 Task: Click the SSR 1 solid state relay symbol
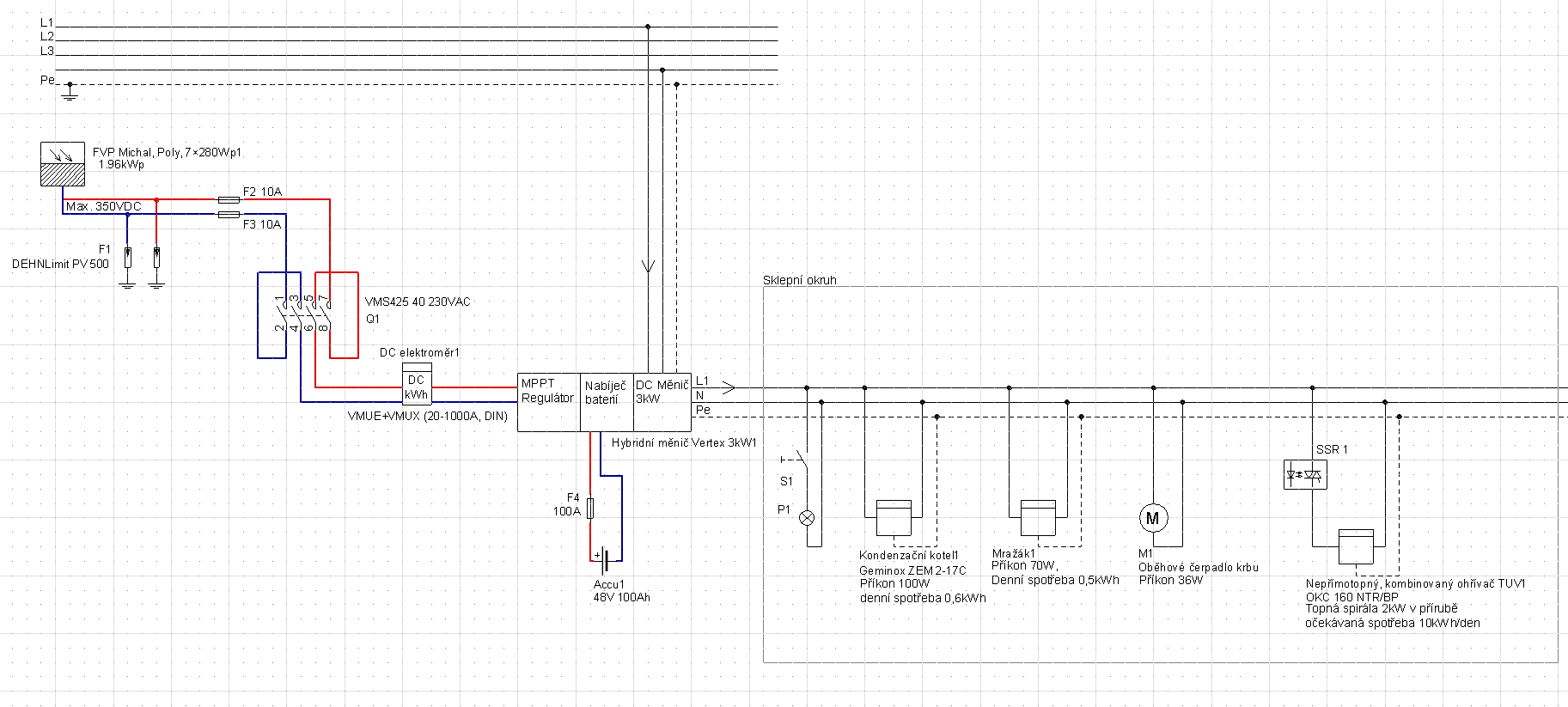pyautogui.click(x=1305, y=474)
